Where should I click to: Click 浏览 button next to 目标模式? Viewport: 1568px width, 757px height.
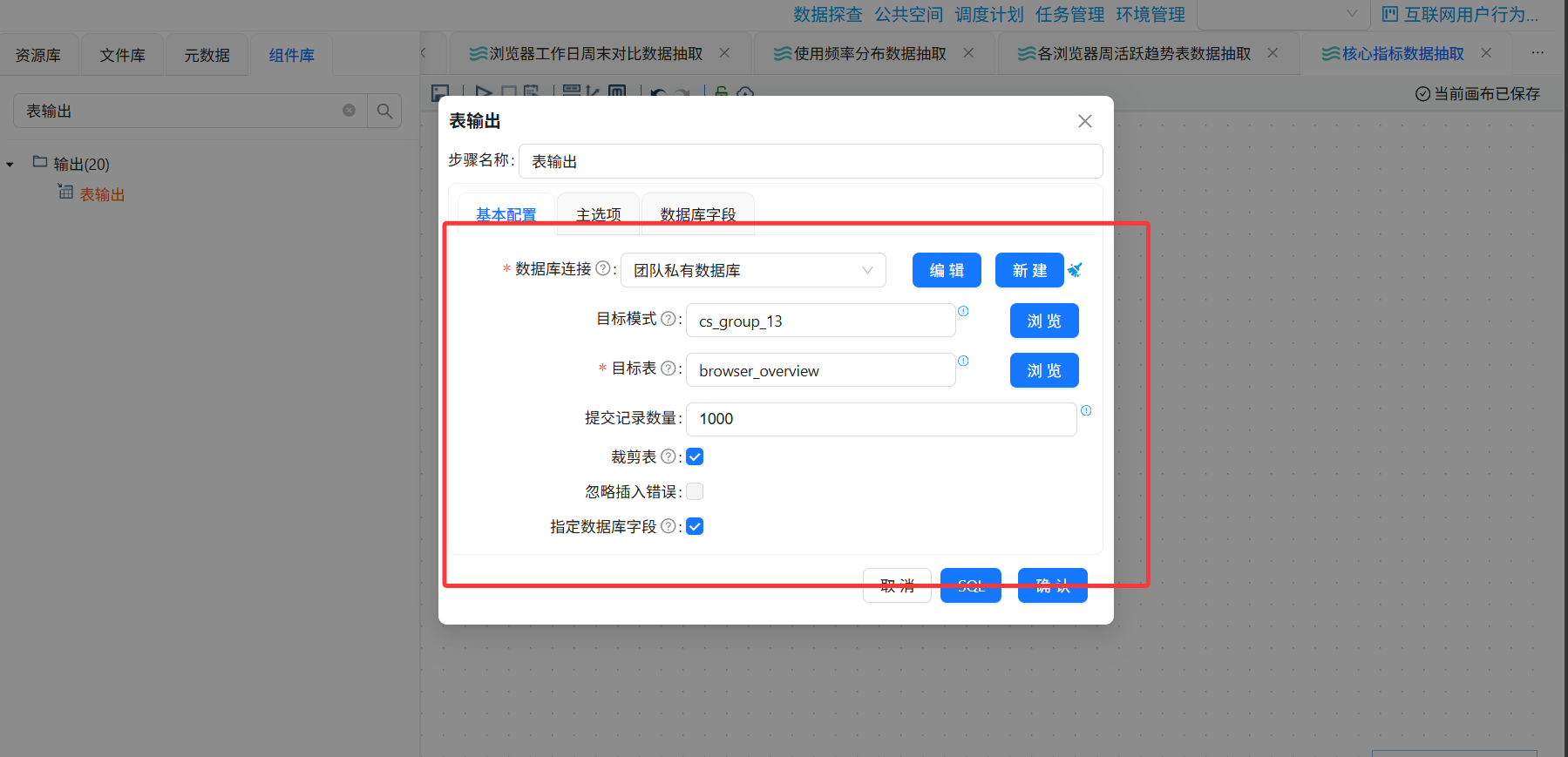tap(1044, 321)
